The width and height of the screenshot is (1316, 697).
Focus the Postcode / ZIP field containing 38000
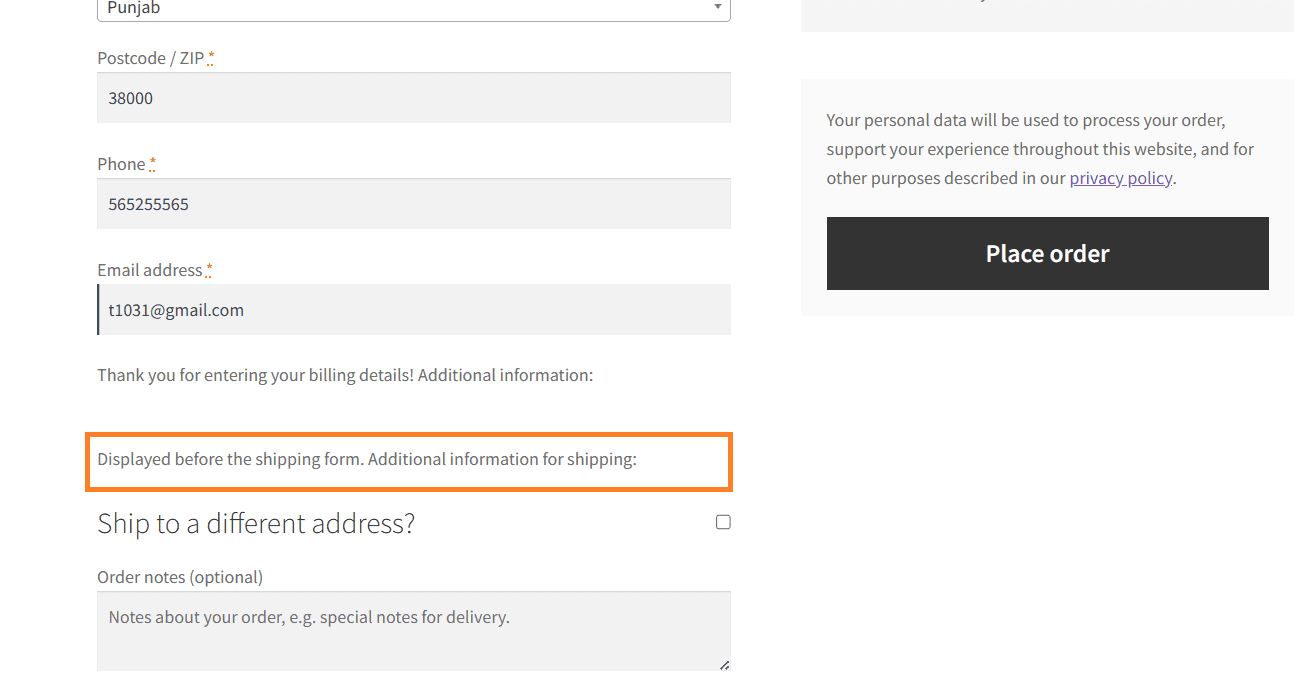point(413,98)
